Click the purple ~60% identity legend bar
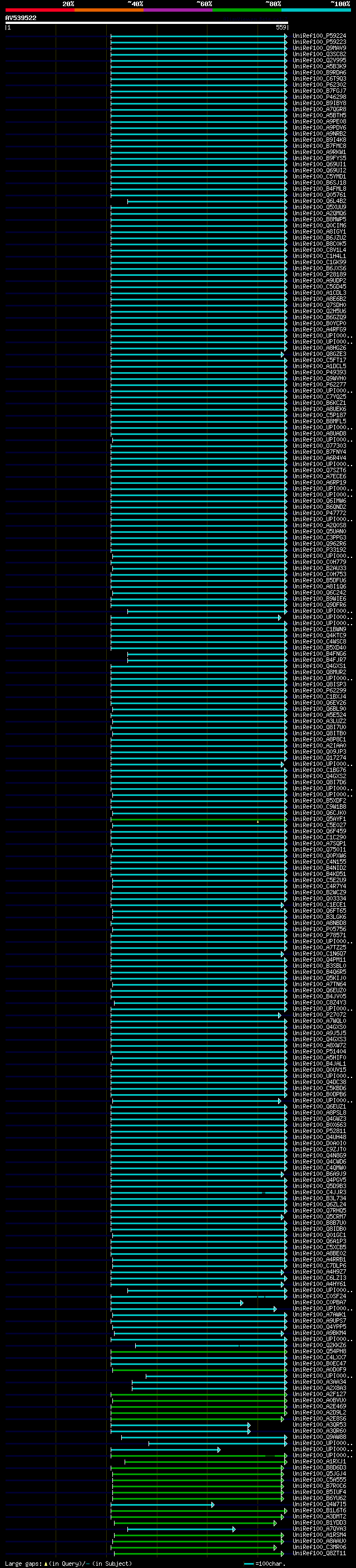The image size is (356, 1568). (179, 10)
